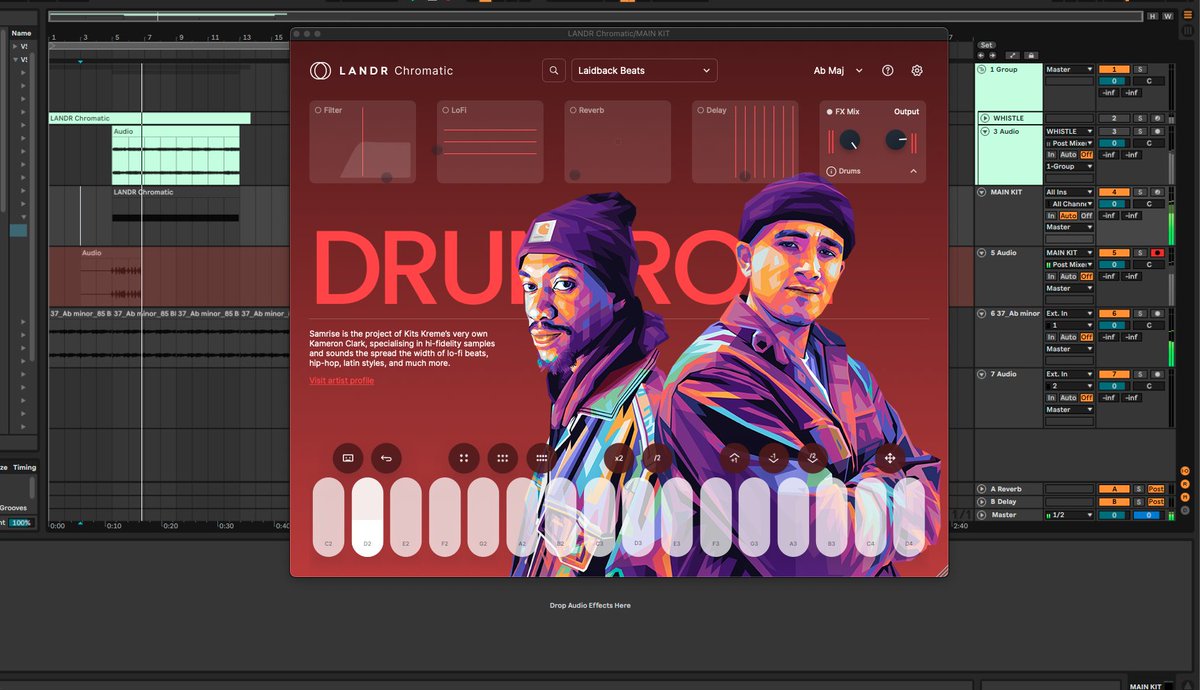This screenshot has width=1200, height=690.
Task: Click the lock icon under Set
Action: coord(1031,55)
